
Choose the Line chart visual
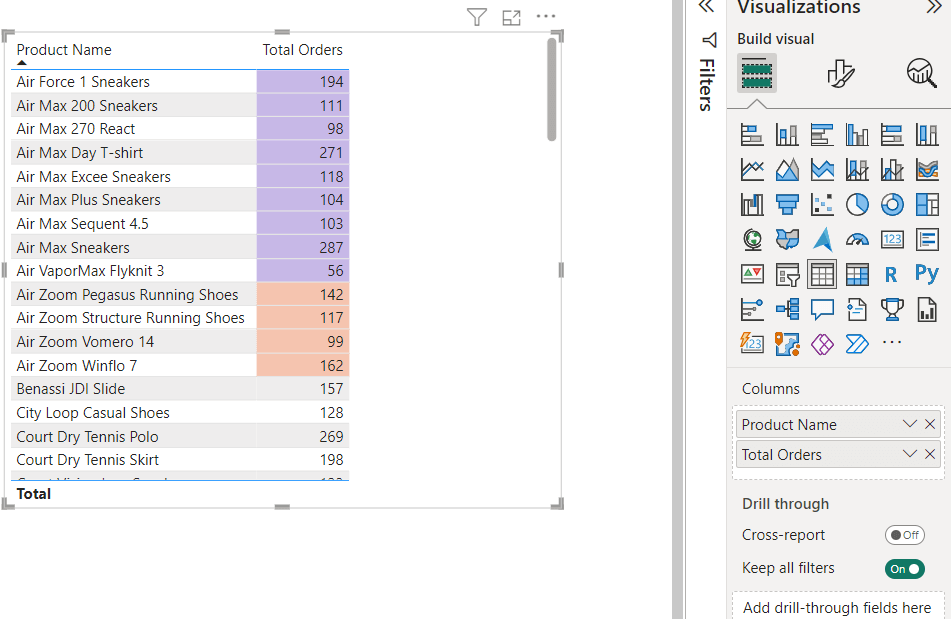coord(752,170)
